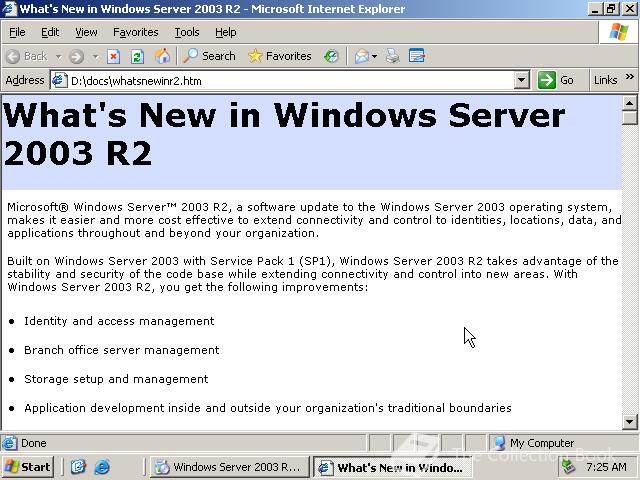This screenshot has height=480, width=640.
Task: Click the vertical scrollbar thumb
Action: tap(630, 118)
